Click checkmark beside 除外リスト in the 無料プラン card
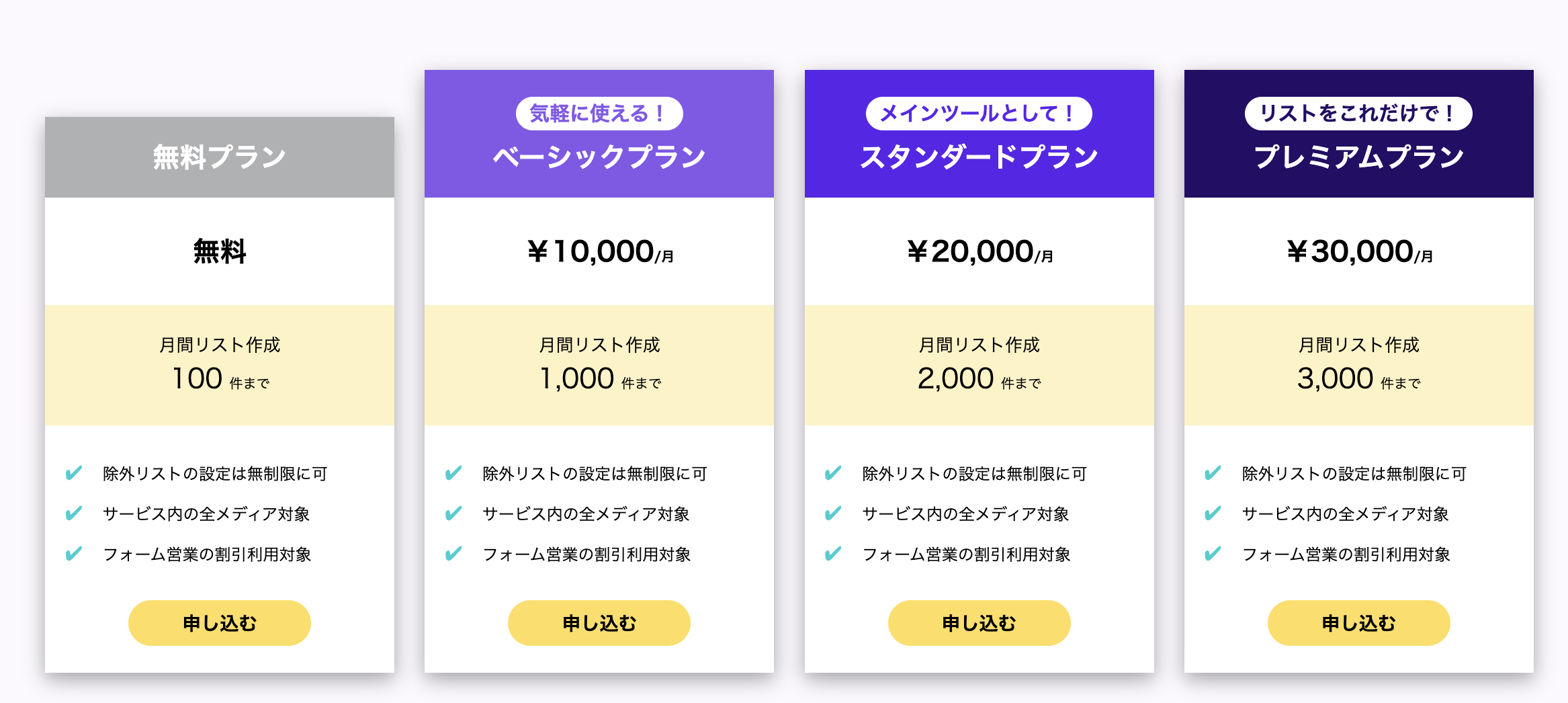Screen dimensions: 1568x703 coord(74,473)
